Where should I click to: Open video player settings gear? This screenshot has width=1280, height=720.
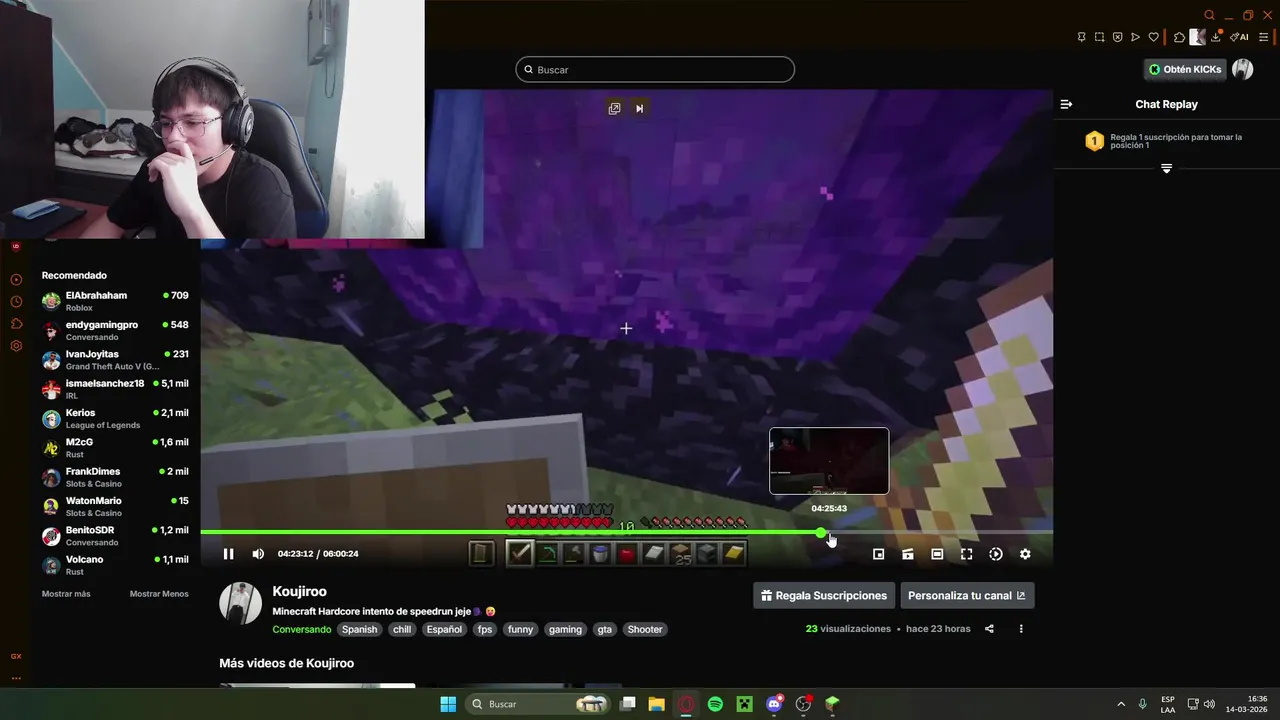pos(1025,554)
